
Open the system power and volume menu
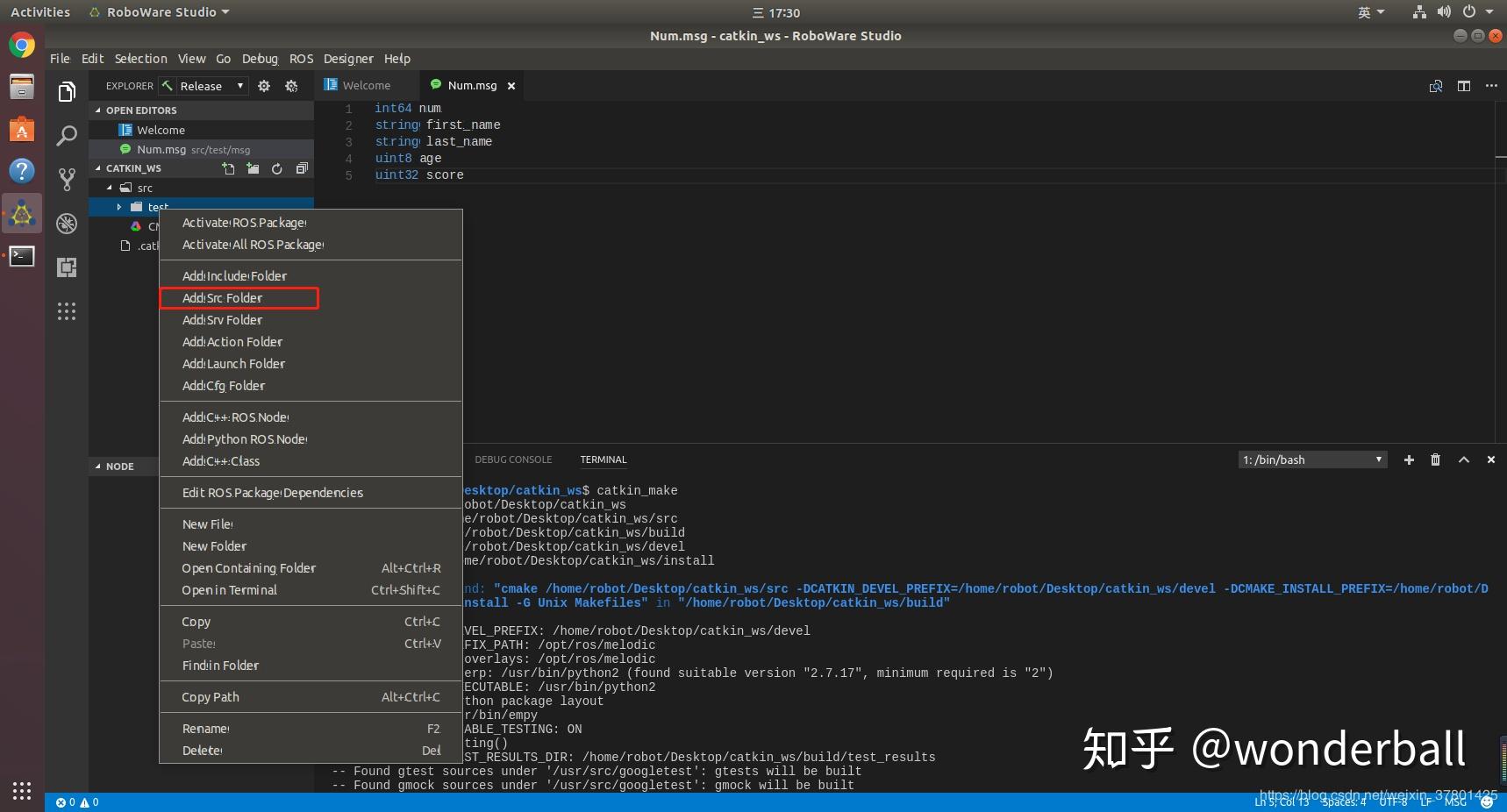tap(1453, 12)
